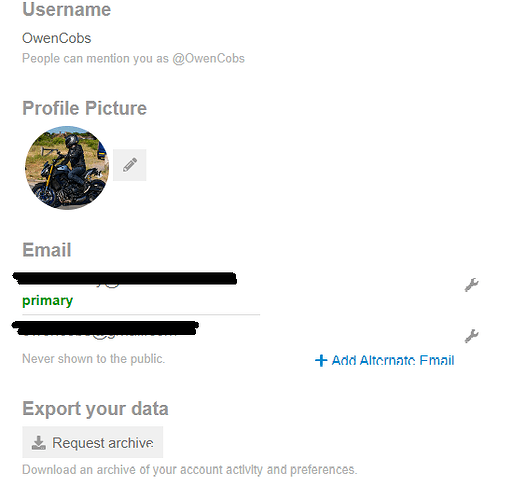Screen dimensions: 513x500
Task: Click the divider line below primary label
Action: coord(141,314)
